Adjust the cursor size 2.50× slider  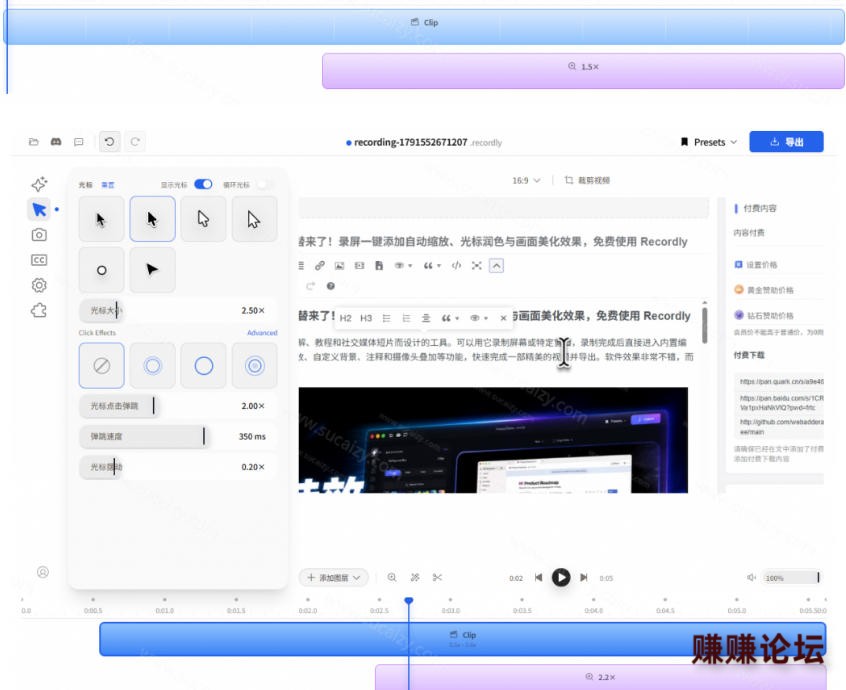(178, 310)
